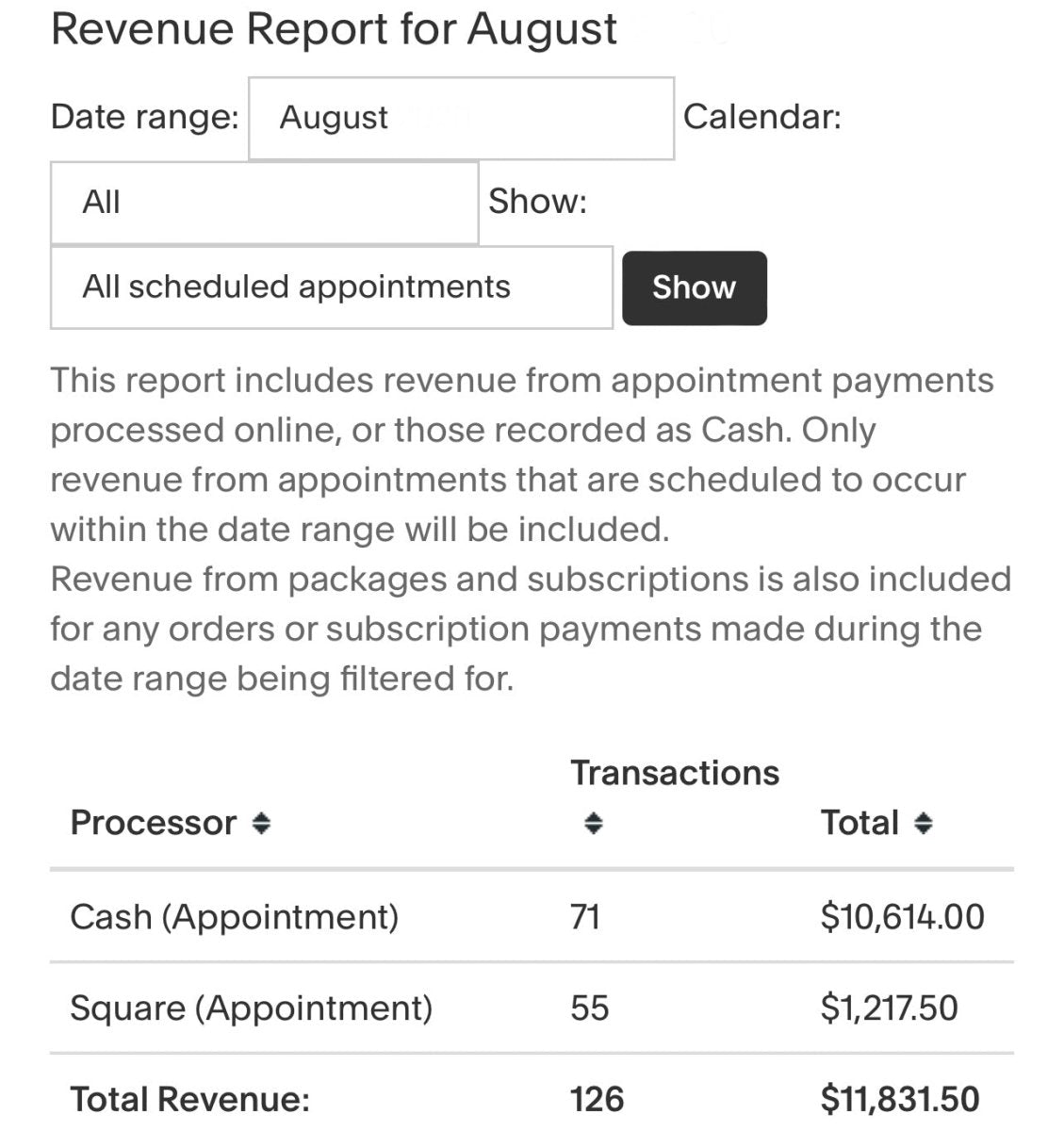Open the 'All scheduled appointments' dropdown
1064x1131 pixels.
coord(331,287)
